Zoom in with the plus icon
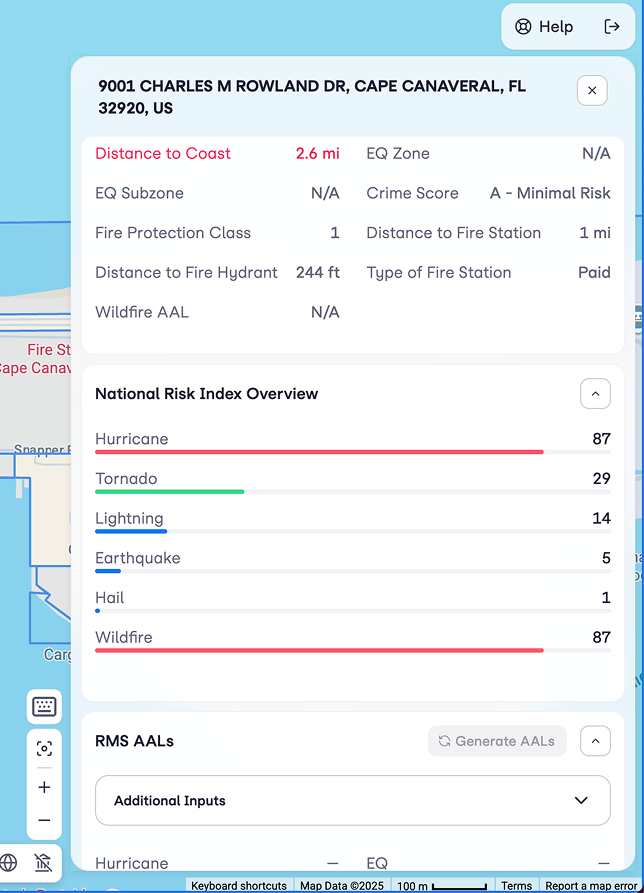 click(44, 788)
